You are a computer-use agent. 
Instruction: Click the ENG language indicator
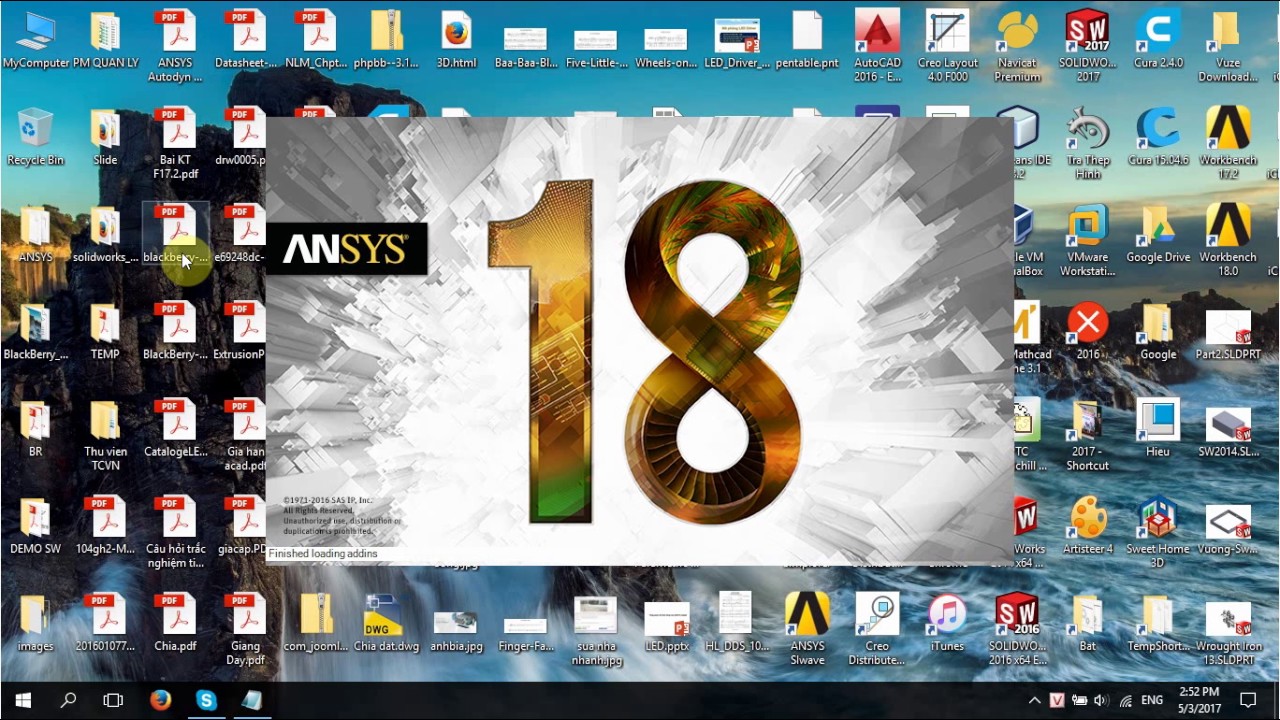pos(1152,701)
